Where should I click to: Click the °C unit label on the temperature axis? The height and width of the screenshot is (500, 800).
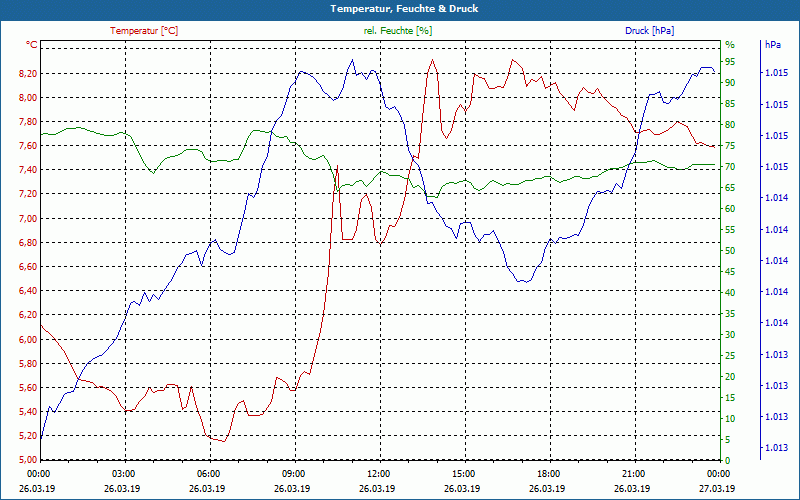pos(32,44)
